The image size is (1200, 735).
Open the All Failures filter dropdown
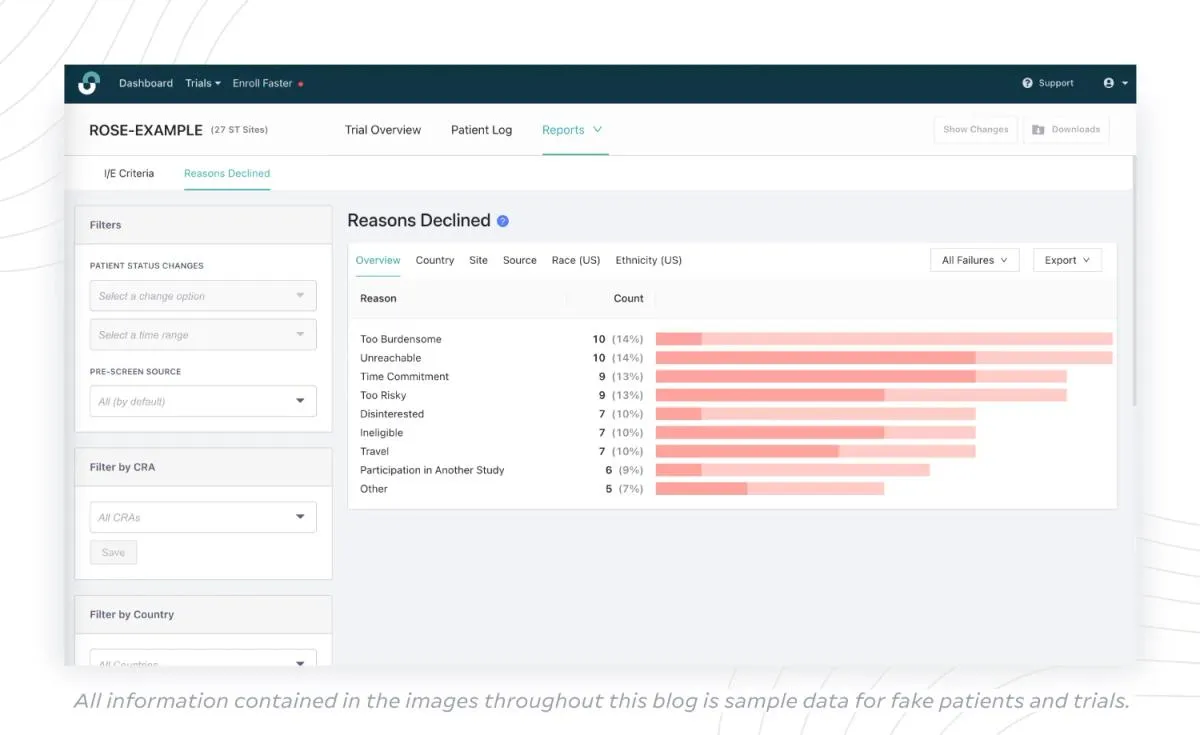pos(974,259)
